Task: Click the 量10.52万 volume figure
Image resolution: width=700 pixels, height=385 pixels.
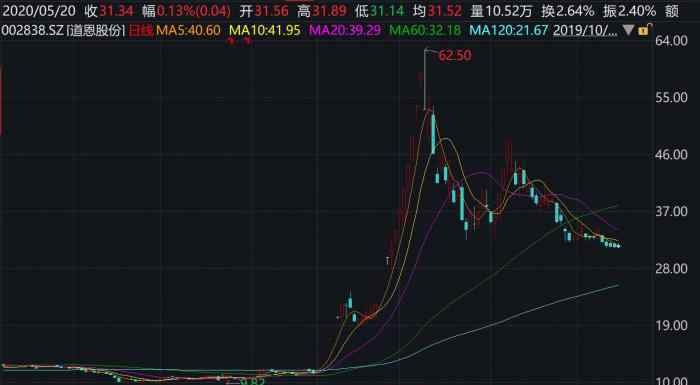Action: (x=501, y=11)
